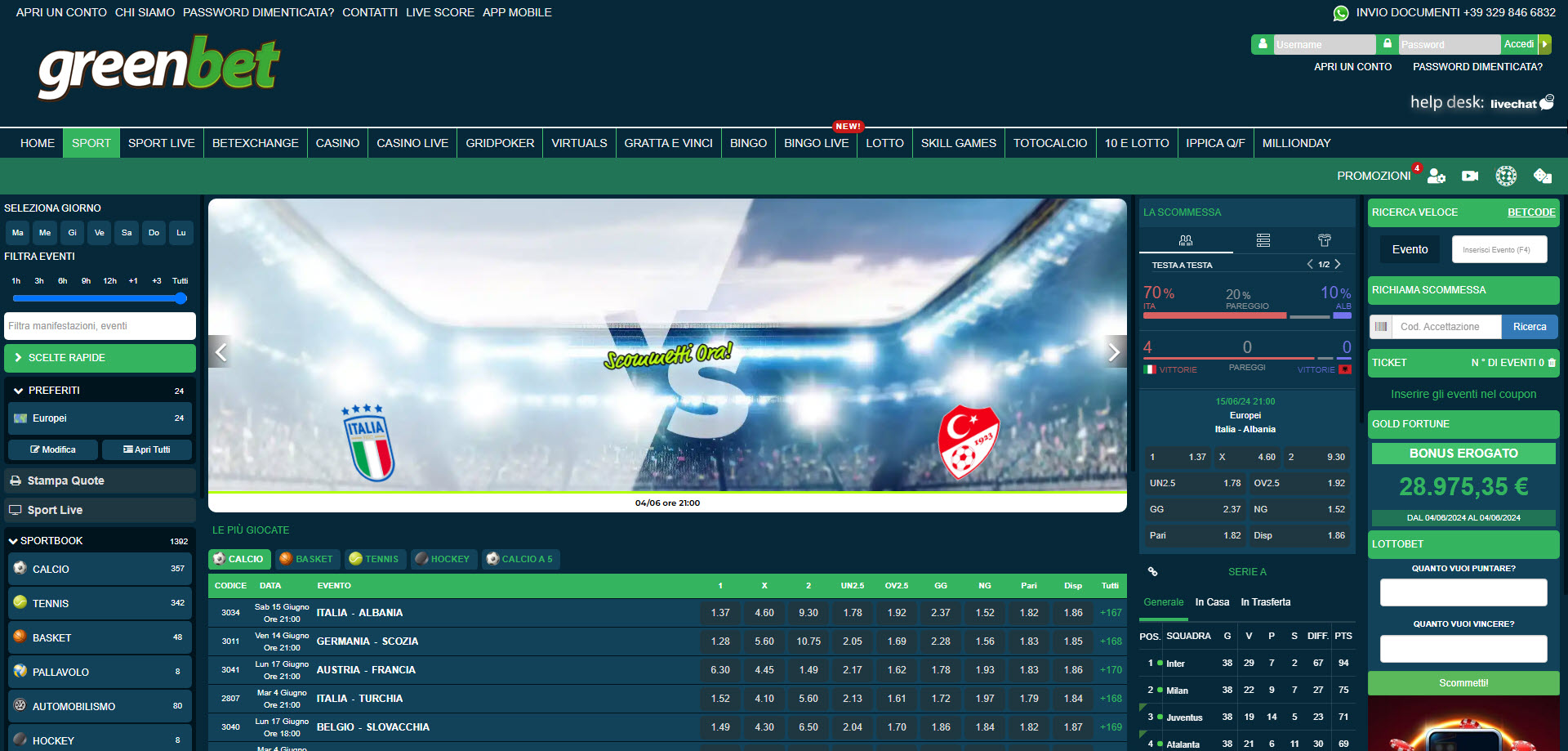The height and width of the screenshot is (751, 1568).
Task: Set time filter to 12h label
Action: click(x=109, y=281)
